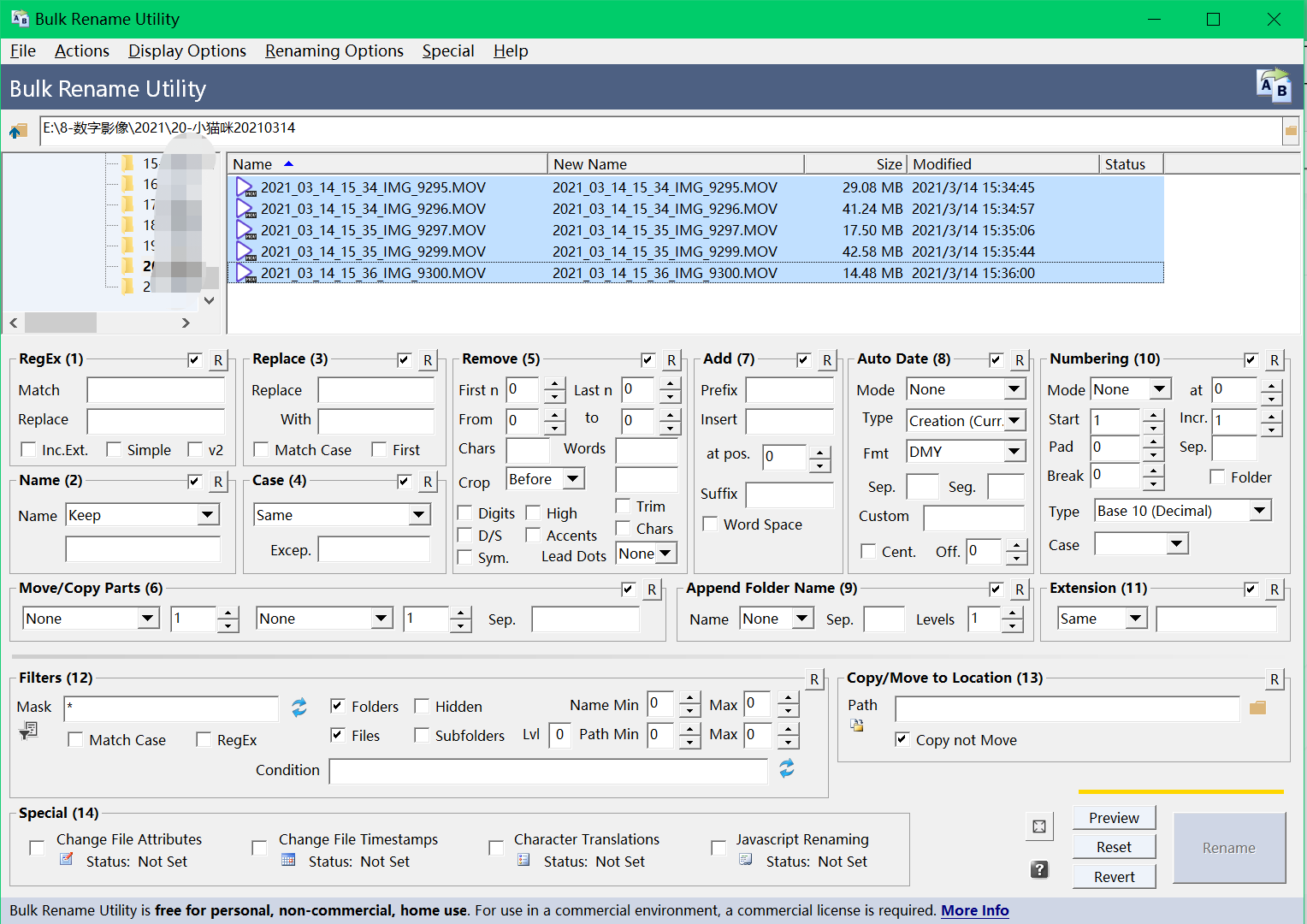Click the Mask input field
Viewport: 1307px width, 924px height.
172,708
